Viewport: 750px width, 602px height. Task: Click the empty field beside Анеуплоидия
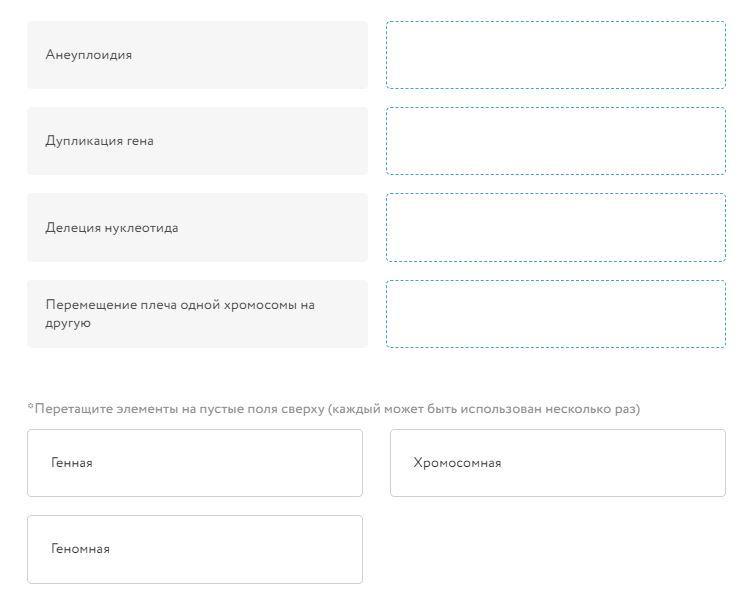click(556, 55)
